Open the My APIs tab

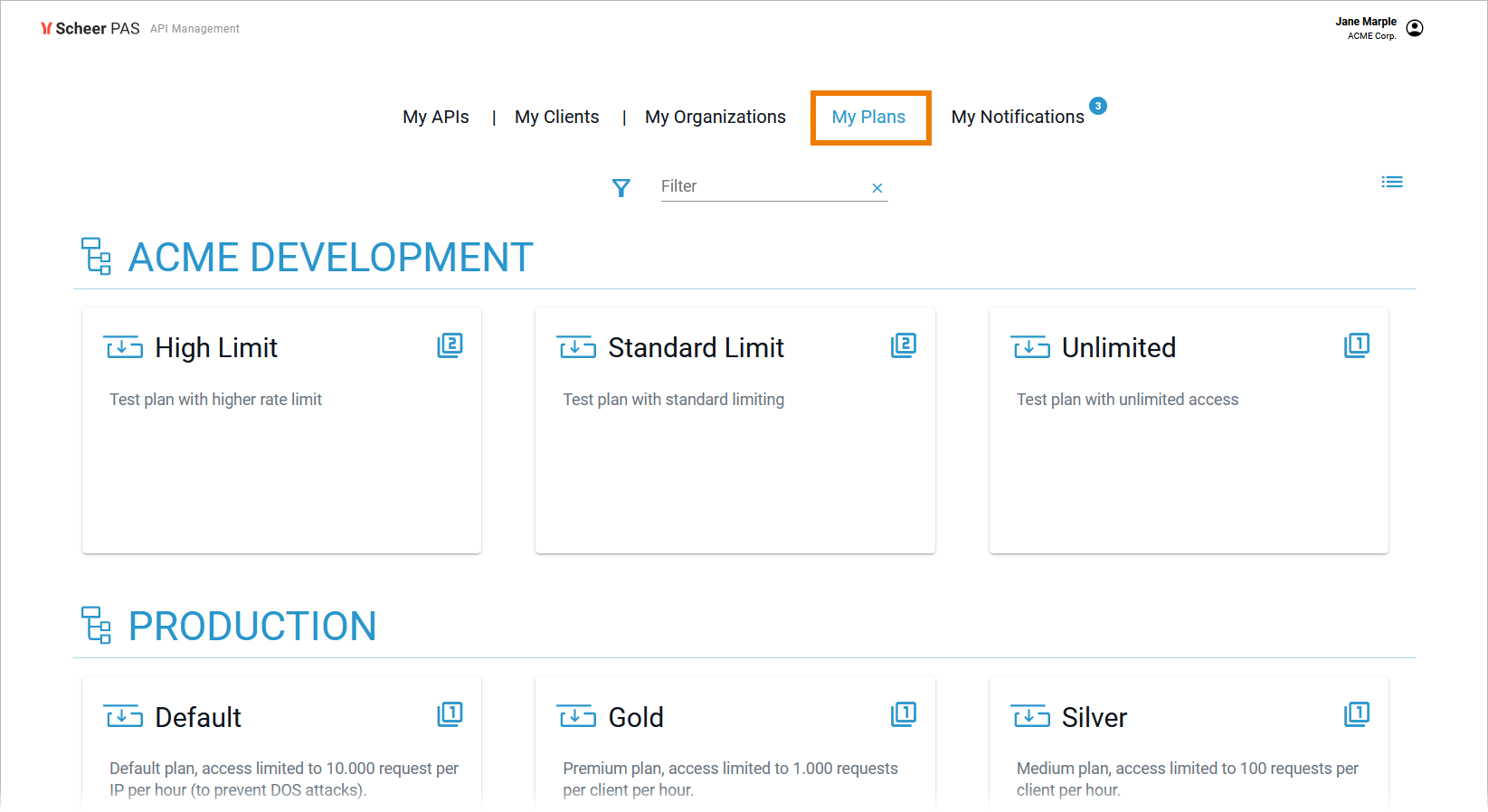click(436, 117)
